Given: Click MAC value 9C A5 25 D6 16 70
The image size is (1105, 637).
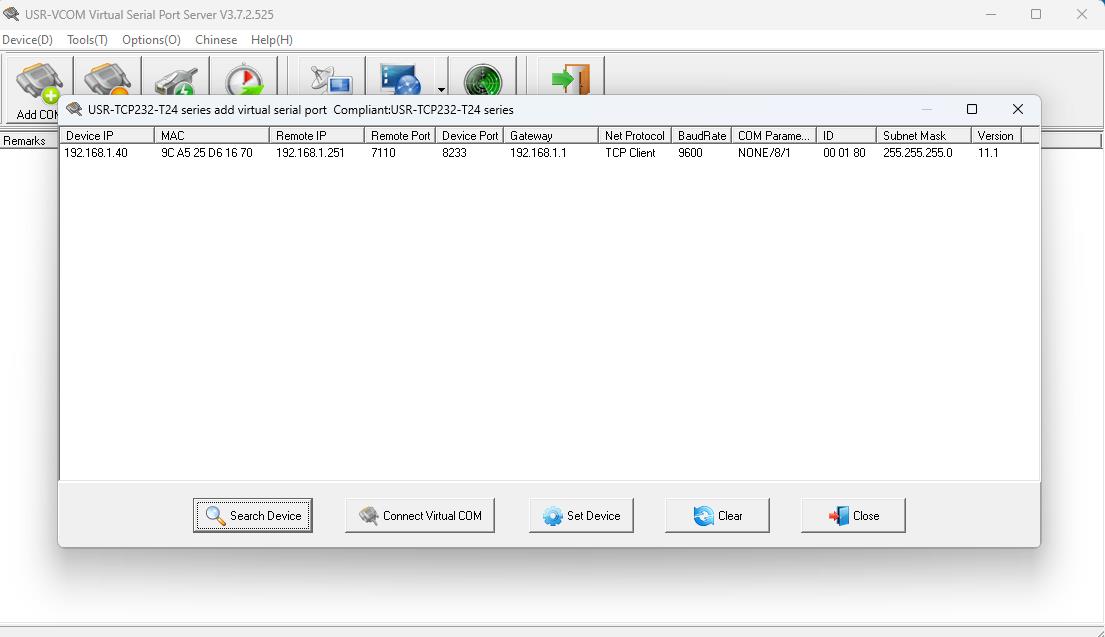Looking at the screenshot, I should 206,153.
